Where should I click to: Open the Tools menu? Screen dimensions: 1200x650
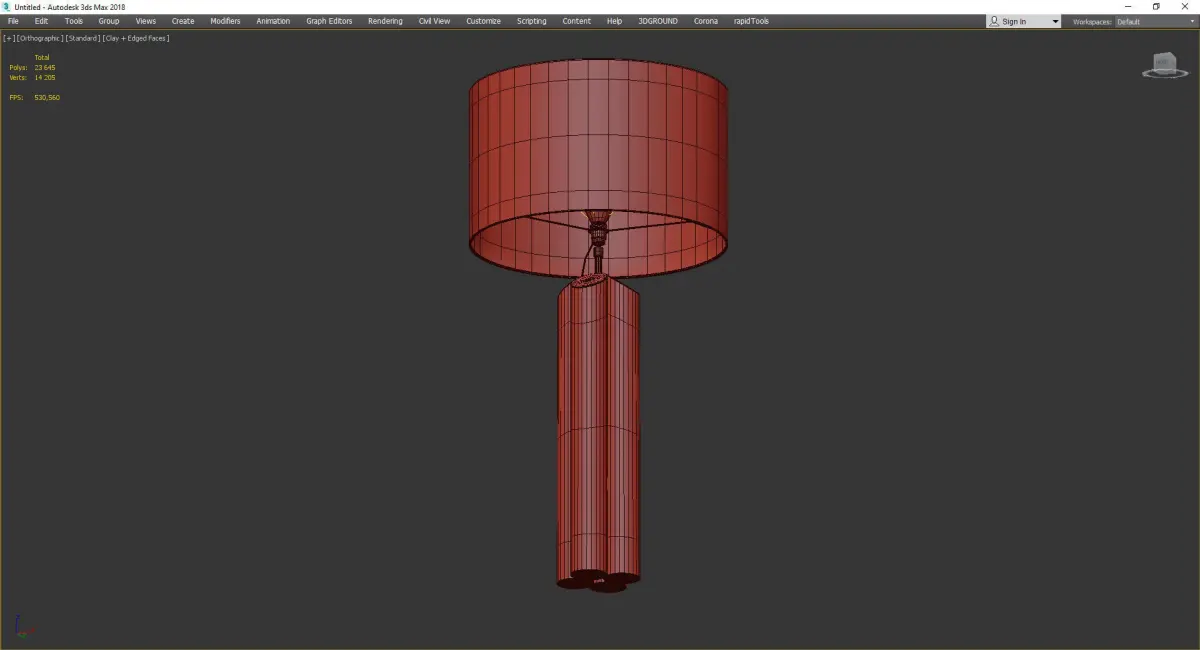[x=74, y=21]
